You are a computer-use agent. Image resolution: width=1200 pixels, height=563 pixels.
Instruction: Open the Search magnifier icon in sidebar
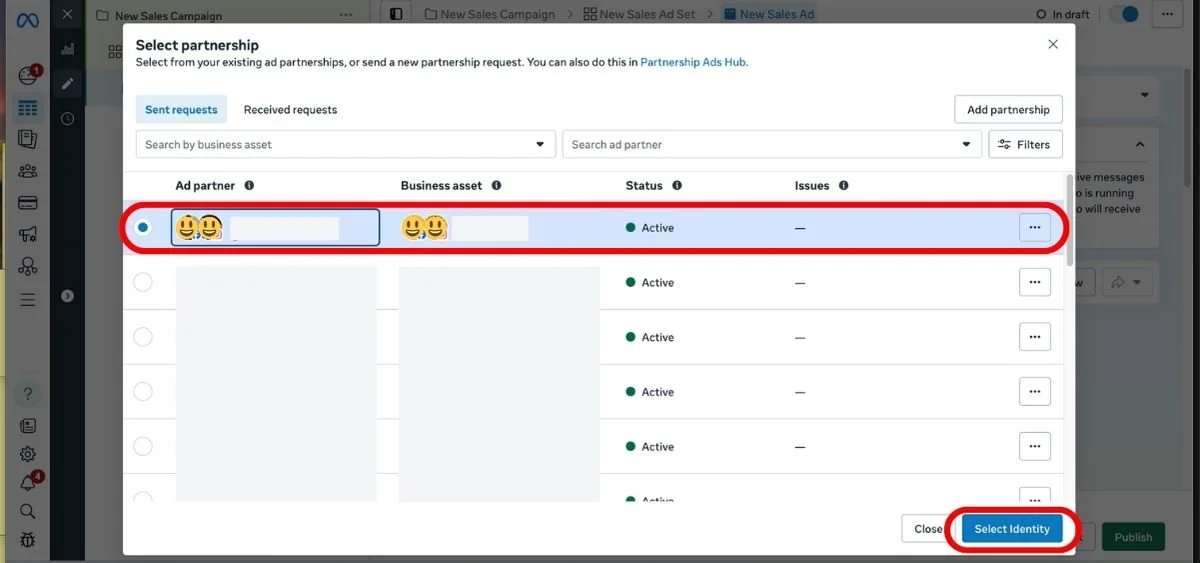pos(28,511)
